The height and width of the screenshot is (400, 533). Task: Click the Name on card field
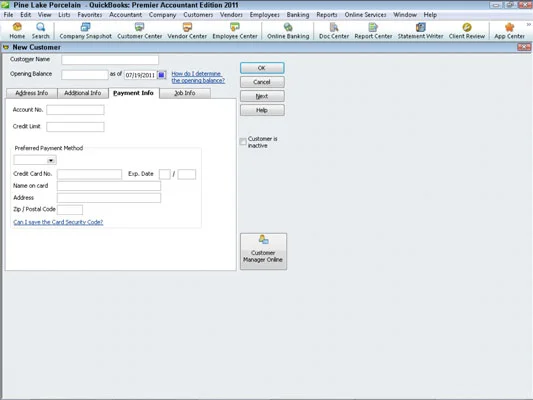109,186
